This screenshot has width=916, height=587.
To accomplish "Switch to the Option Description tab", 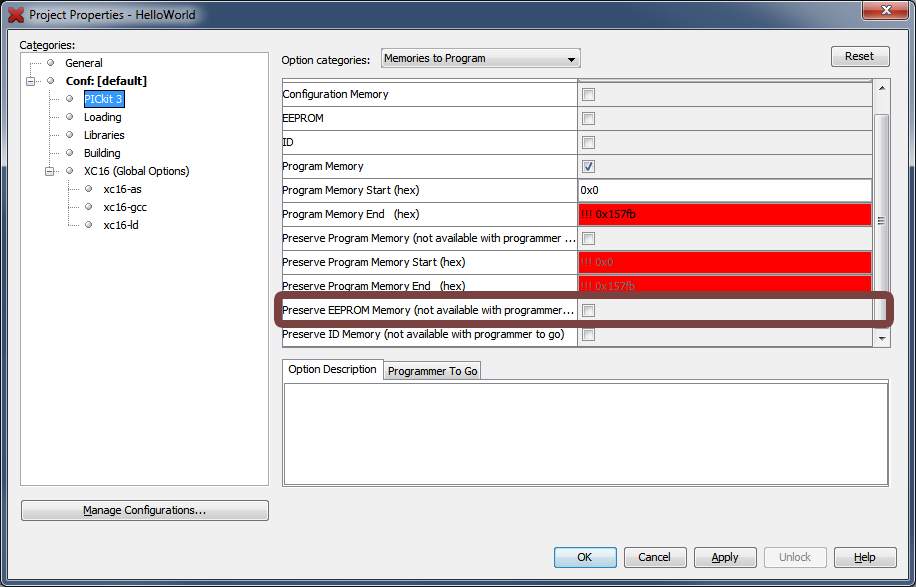I will click(332, 370).
